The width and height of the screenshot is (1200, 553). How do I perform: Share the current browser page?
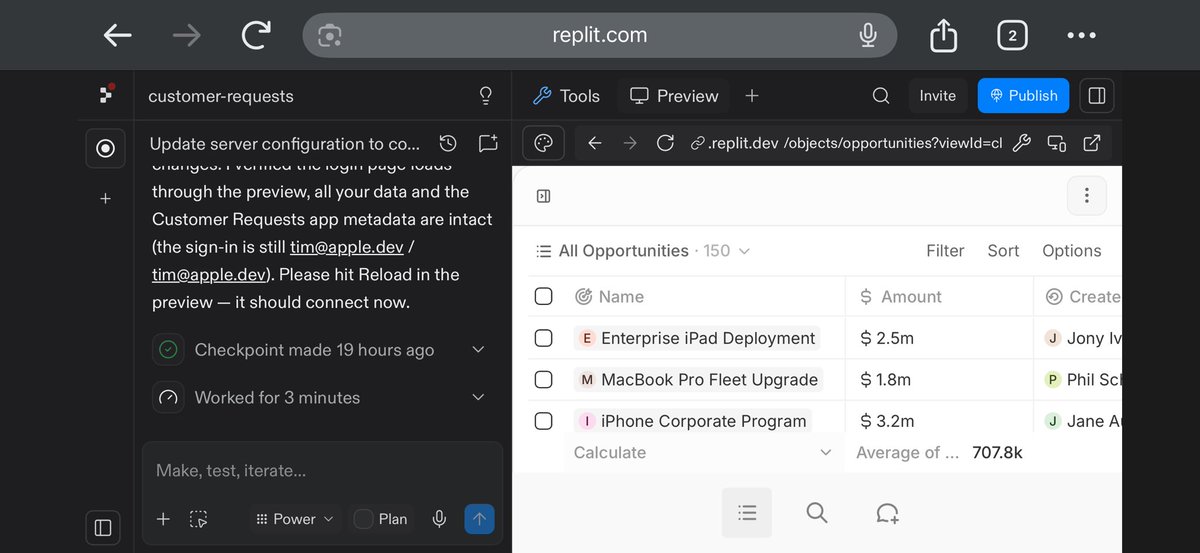(x=943, y=35)
